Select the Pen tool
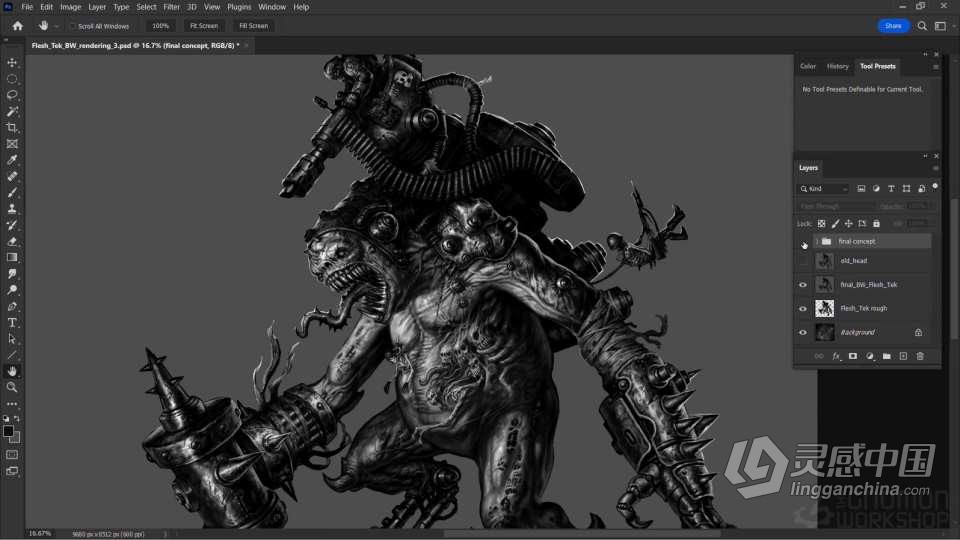This screenshot has width=960, height=540. (x=12, y=306)
